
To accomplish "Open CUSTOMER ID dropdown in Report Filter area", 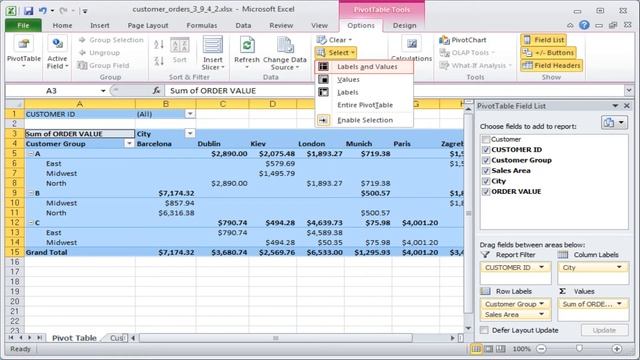I will pos(542,267).
